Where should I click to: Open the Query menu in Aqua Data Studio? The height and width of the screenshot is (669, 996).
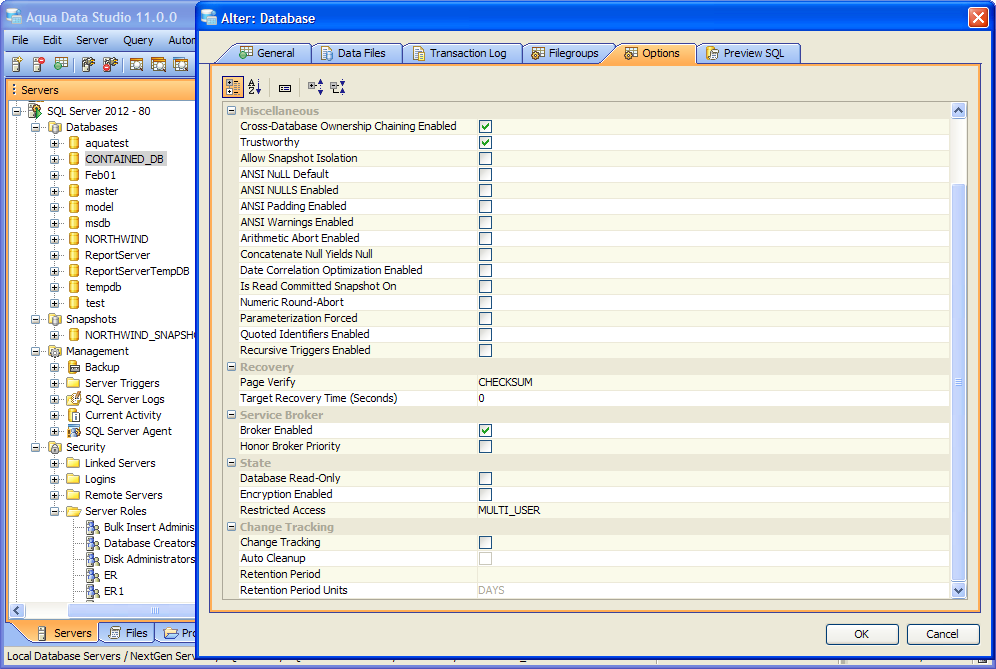coord(138,40)
